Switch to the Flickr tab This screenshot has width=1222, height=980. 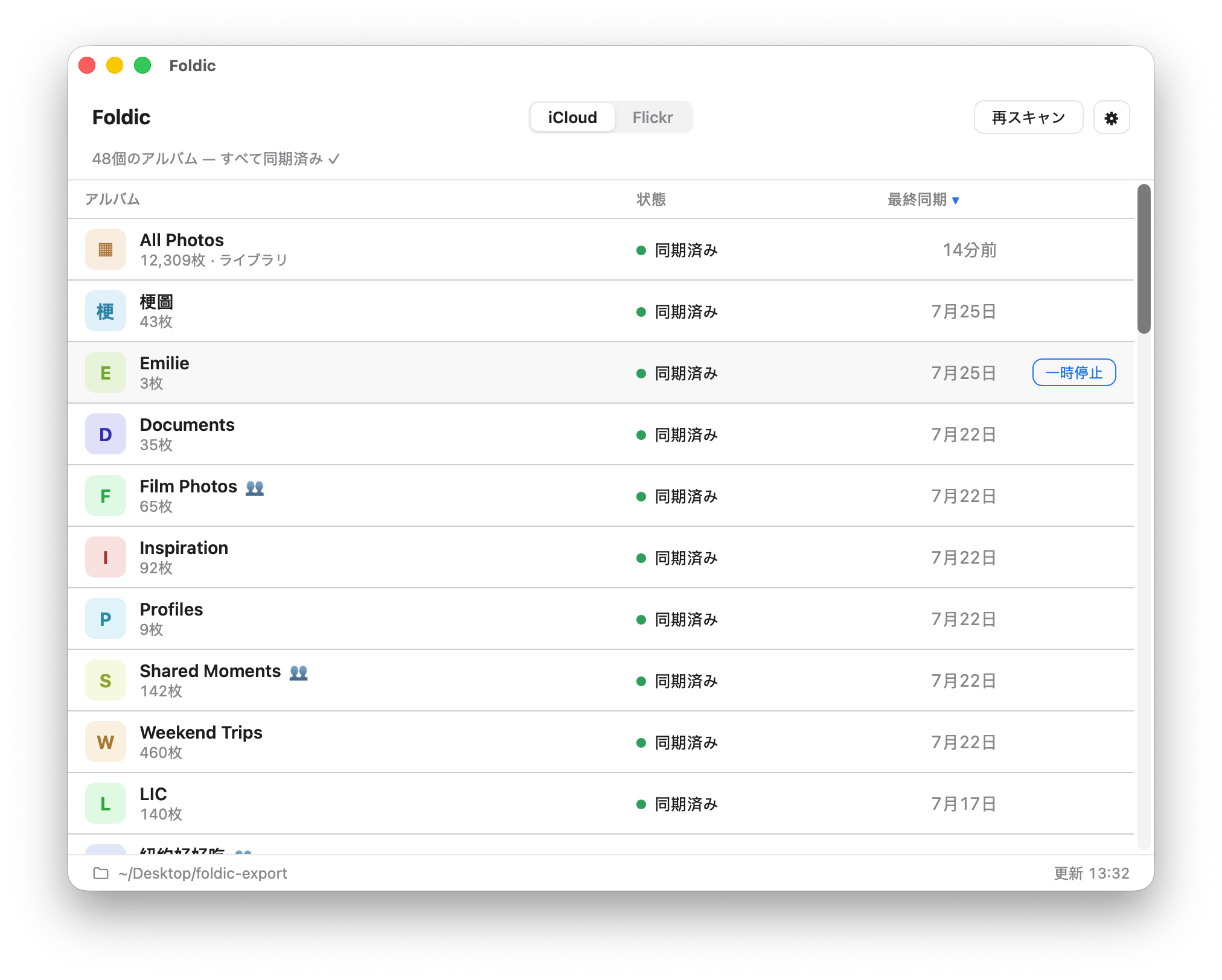653,117
